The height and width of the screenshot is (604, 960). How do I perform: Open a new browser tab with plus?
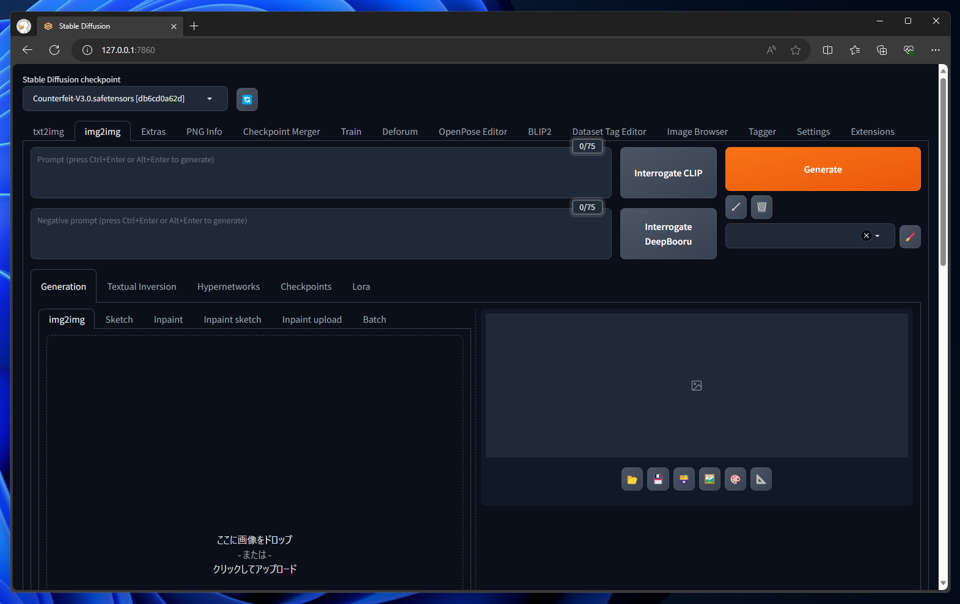(194, 26)
